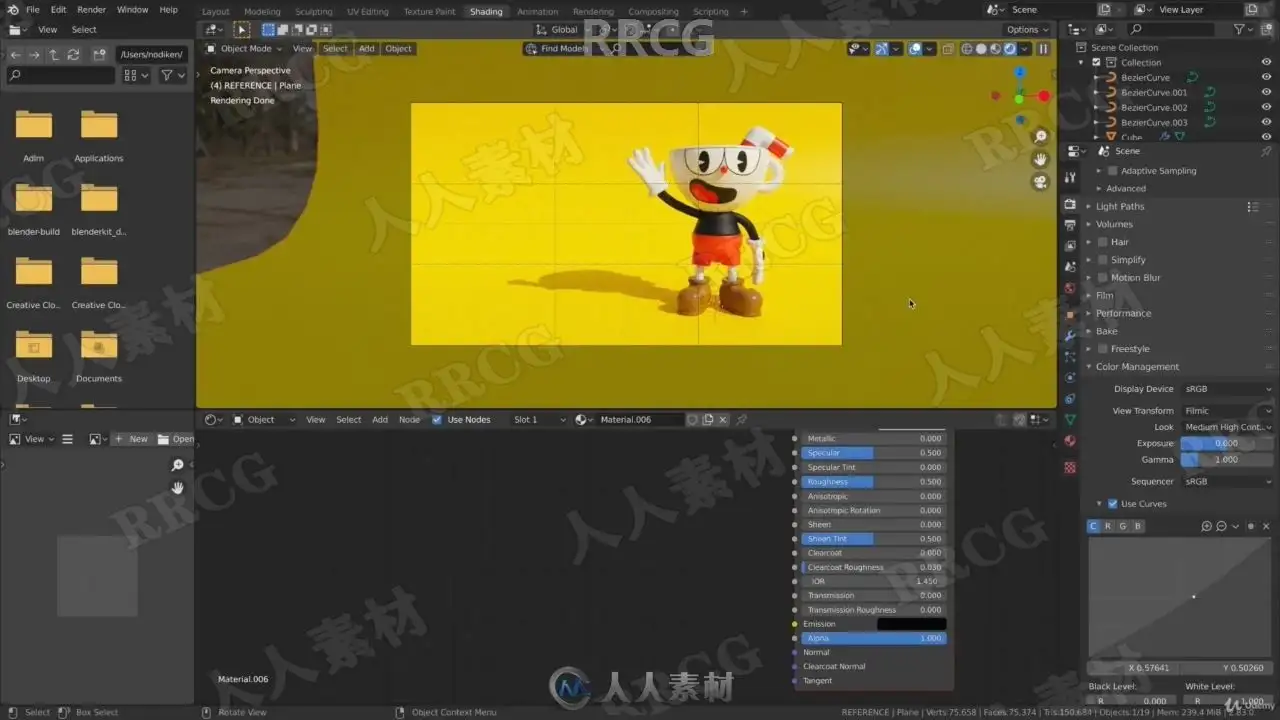Zoom in on the curve editor
The height and width of the screenshot is (720, 1280).
1206,526
